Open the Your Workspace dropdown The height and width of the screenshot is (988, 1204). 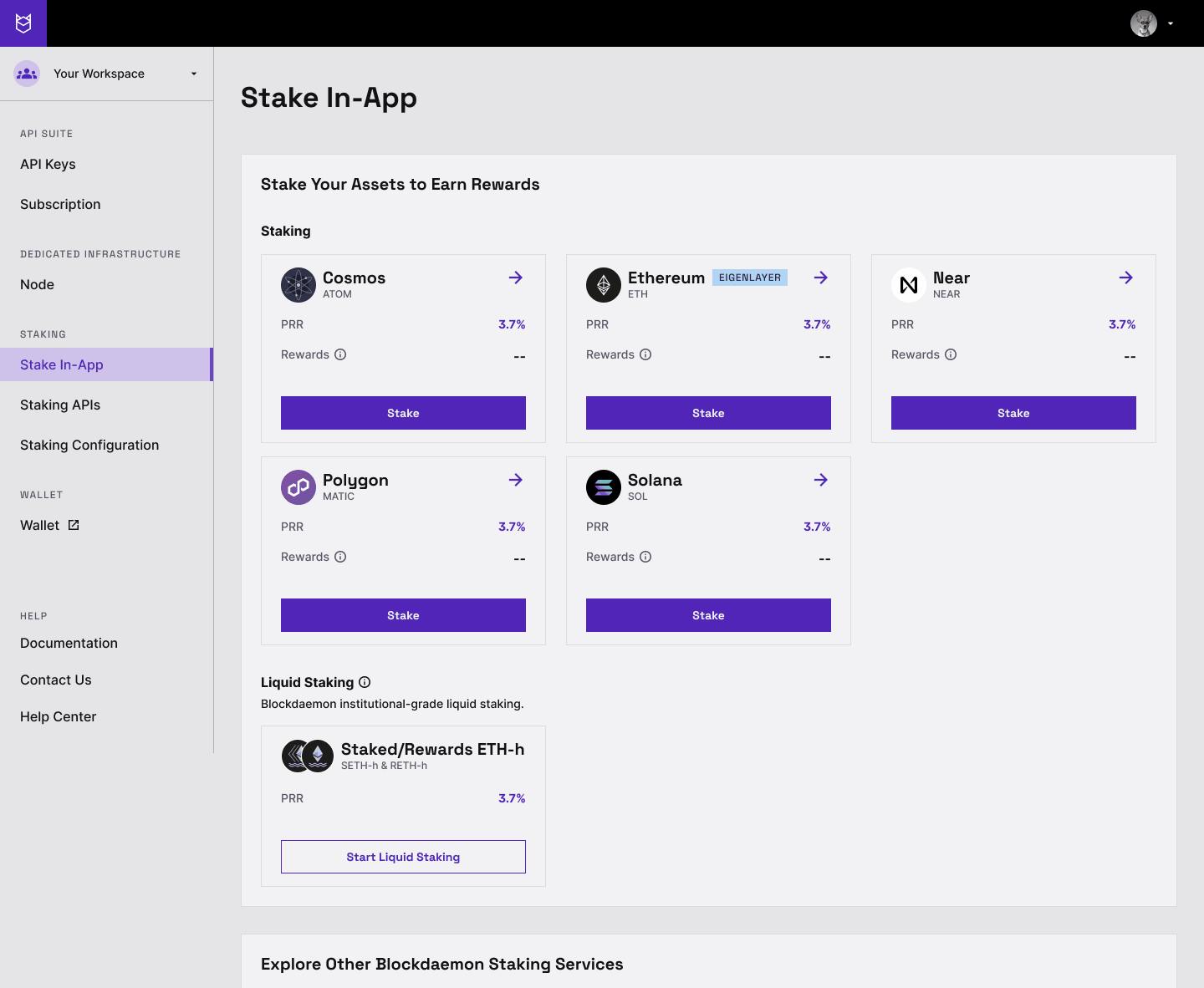106,74
